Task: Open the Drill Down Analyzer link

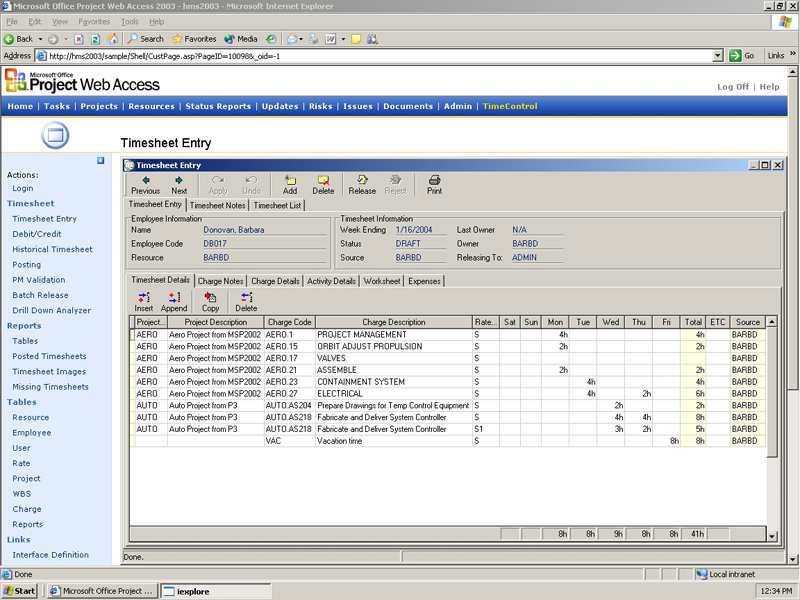Action: [52, 310]
